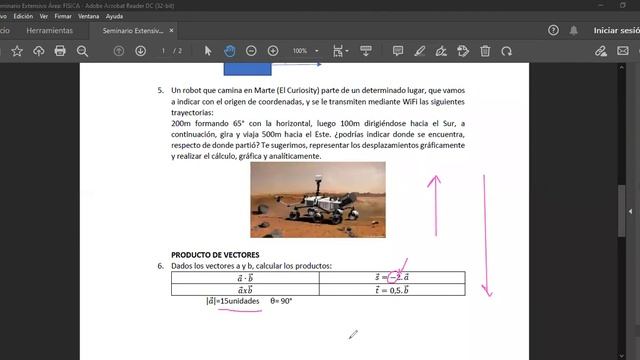The height and width of the screenshot is (360, 640).
Task: Select the Seminario Extensiv... document tab
Action: click(133, 31)
